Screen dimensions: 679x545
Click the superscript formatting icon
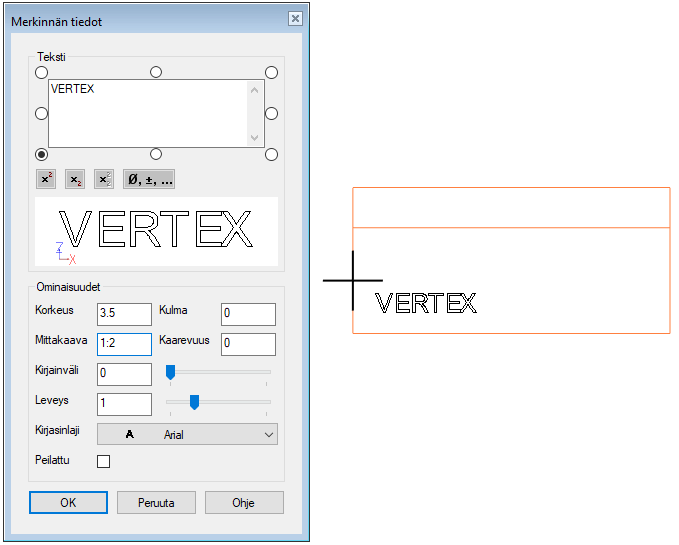[45, 180]
